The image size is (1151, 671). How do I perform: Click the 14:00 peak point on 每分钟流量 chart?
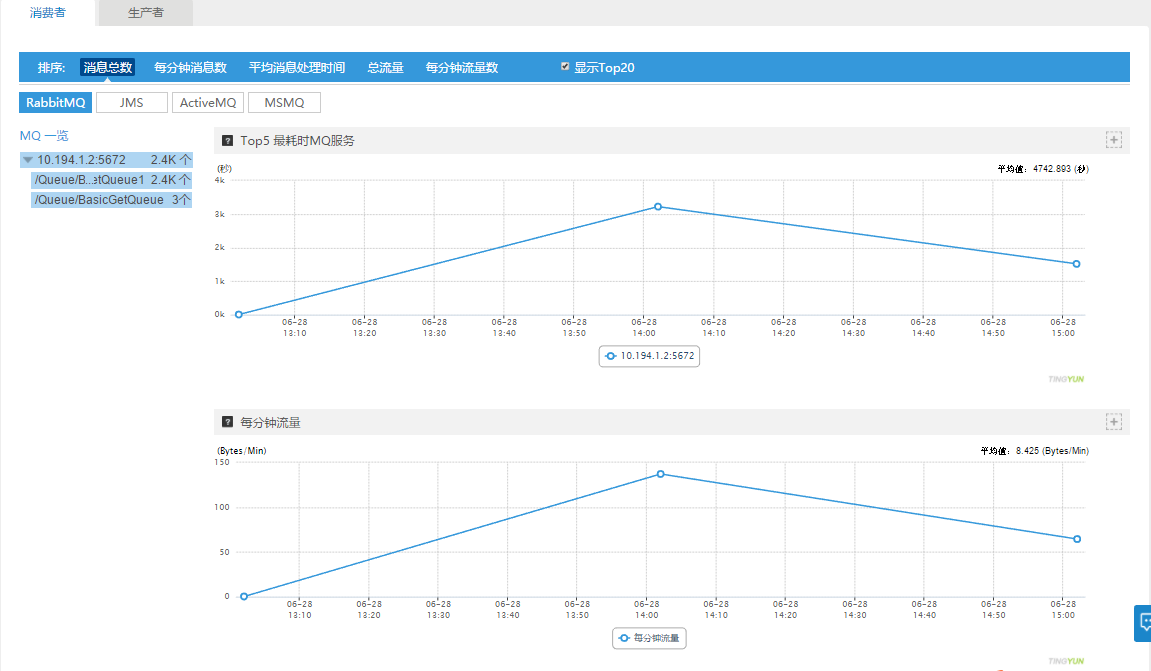click(x=661, y=474)
